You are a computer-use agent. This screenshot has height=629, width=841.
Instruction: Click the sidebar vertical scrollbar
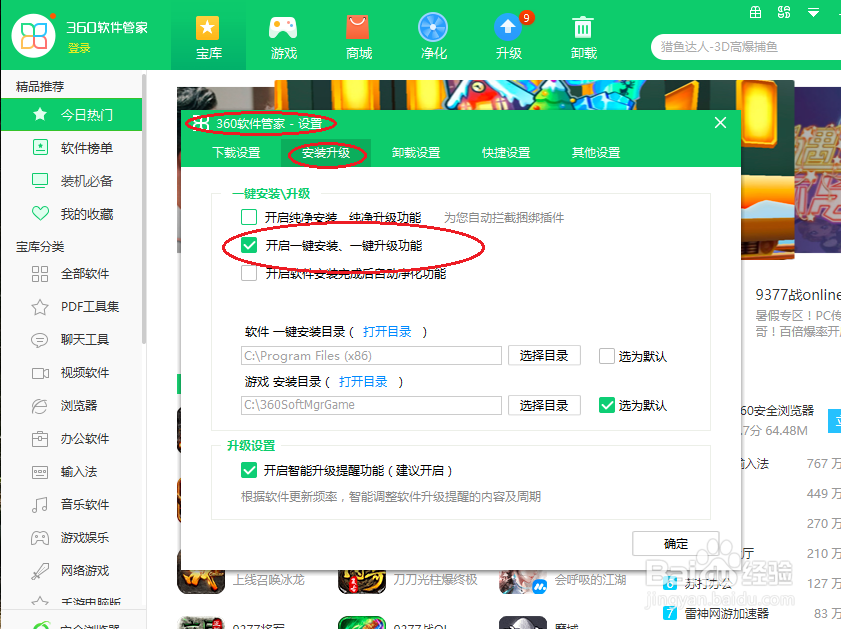click(x=144, y=209)
